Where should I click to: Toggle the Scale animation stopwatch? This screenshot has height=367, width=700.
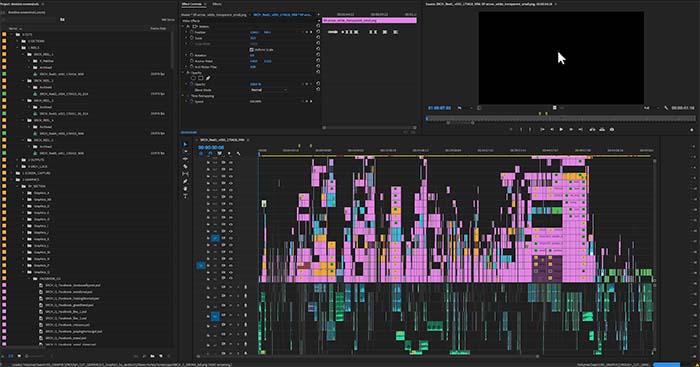pyautogui.click(x=192, y=38)
